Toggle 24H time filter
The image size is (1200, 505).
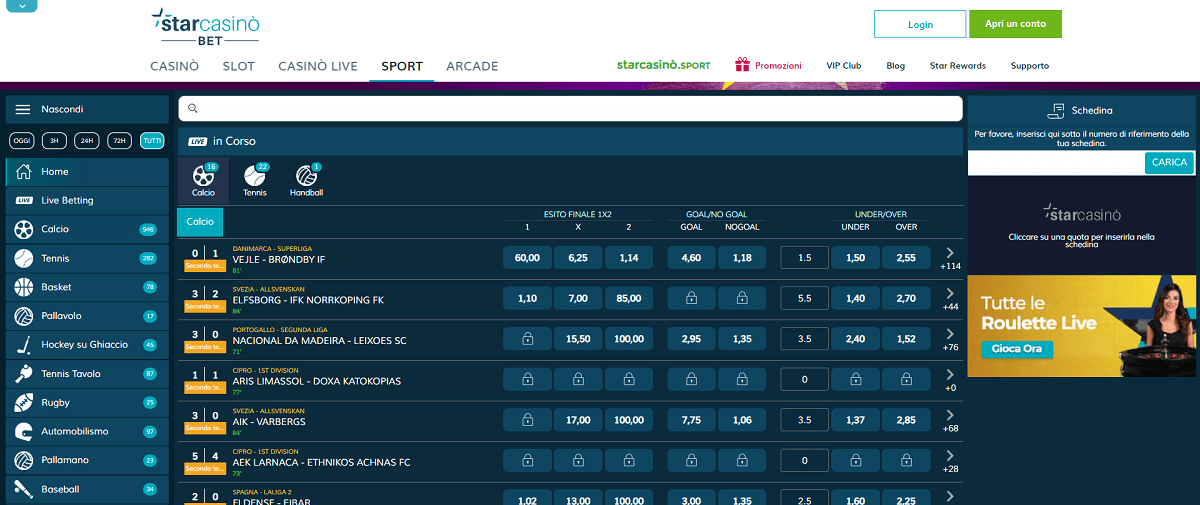click(x=87, y=141)
